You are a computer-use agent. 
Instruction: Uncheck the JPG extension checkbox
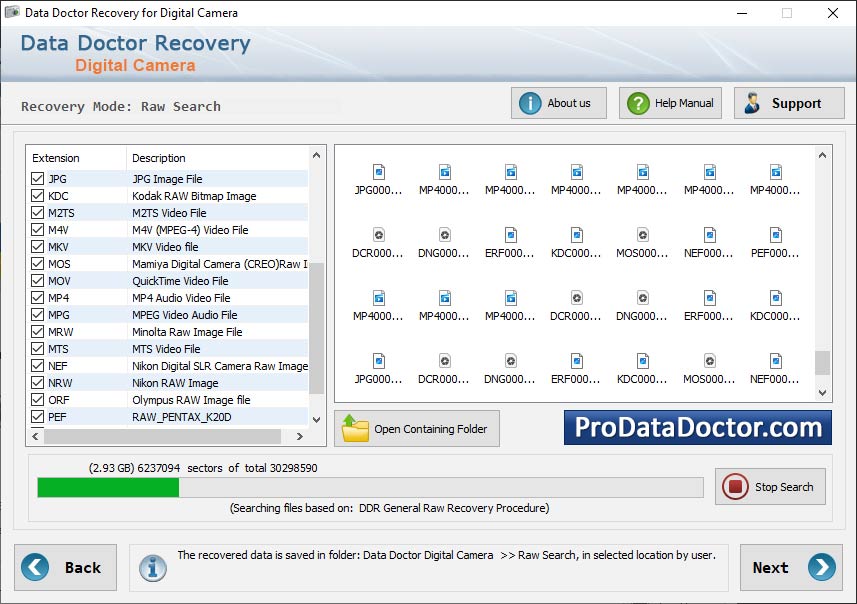40,178
